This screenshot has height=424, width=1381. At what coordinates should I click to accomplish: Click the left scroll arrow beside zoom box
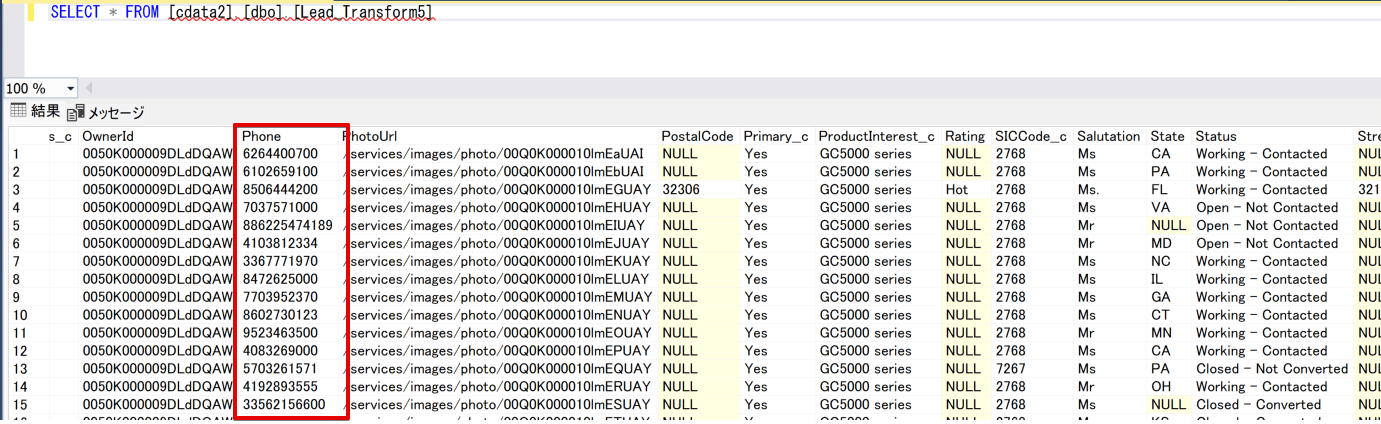[90, 89]
